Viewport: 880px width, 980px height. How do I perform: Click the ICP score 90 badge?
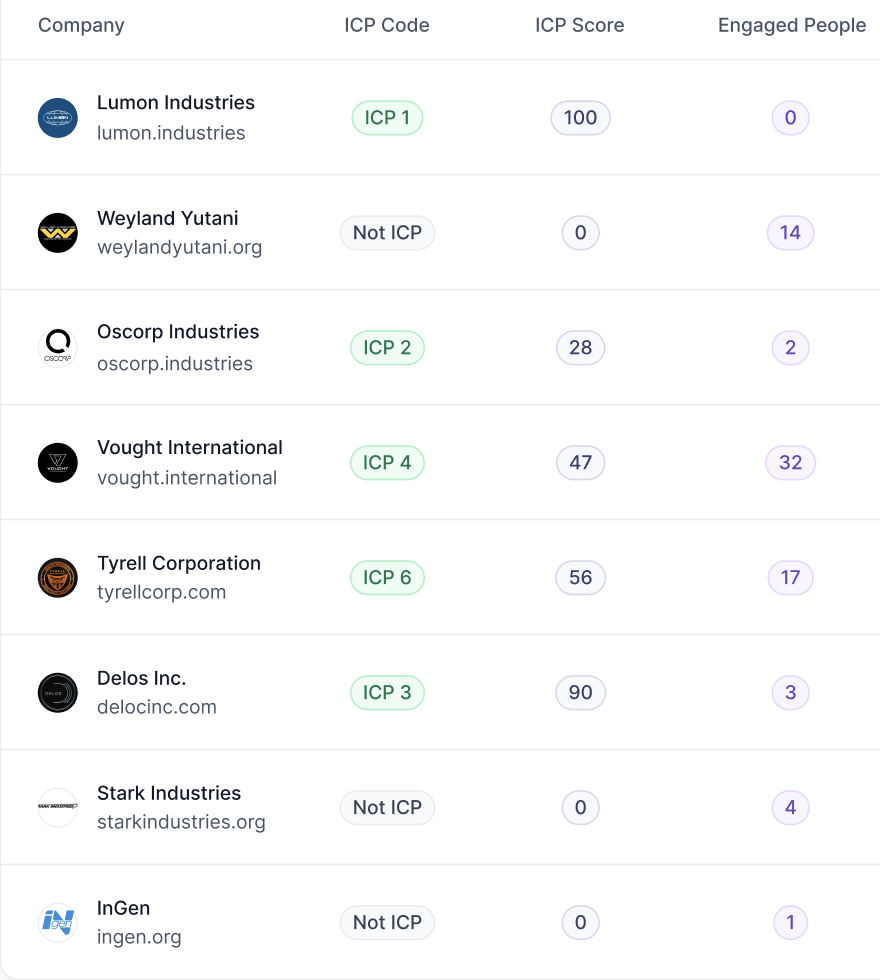580,692
